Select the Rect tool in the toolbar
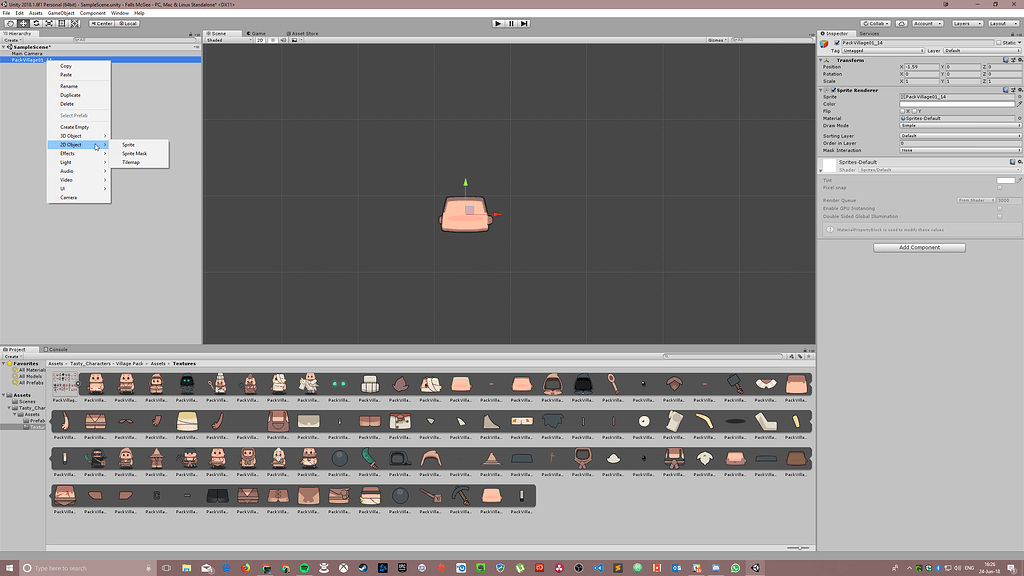The height and width of the screenshot is (576, 1024). pos(61,23)
